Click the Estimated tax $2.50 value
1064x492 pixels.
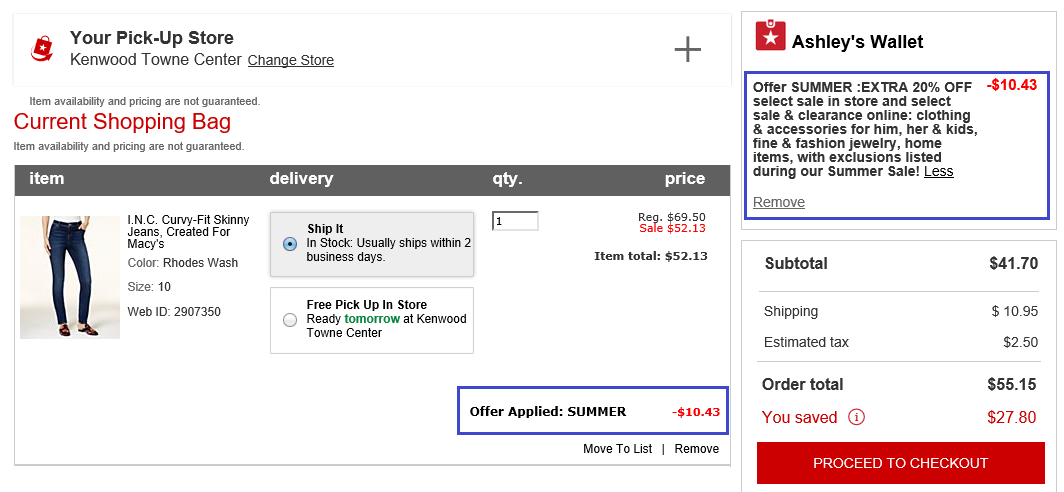(1021, 342)
